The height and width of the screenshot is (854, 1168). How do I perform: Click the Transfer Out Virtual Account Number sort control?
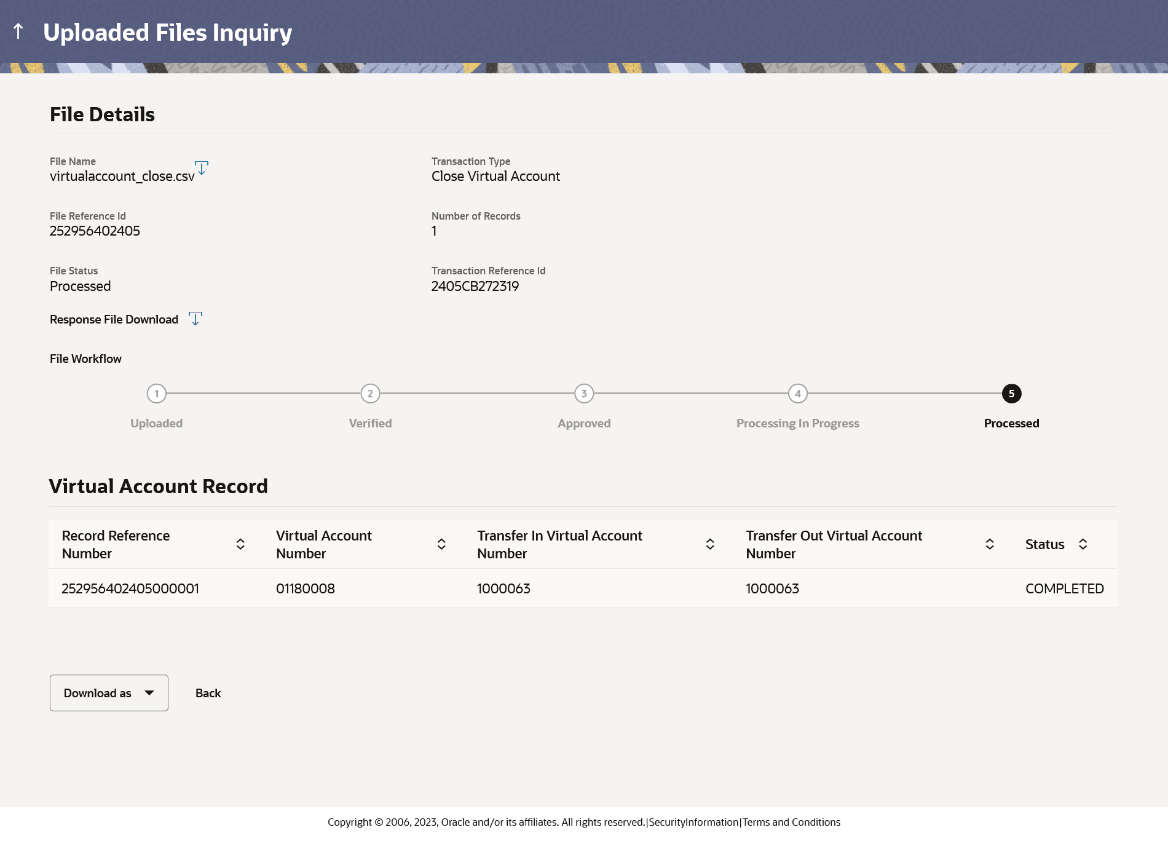click(x=989, y=544)
